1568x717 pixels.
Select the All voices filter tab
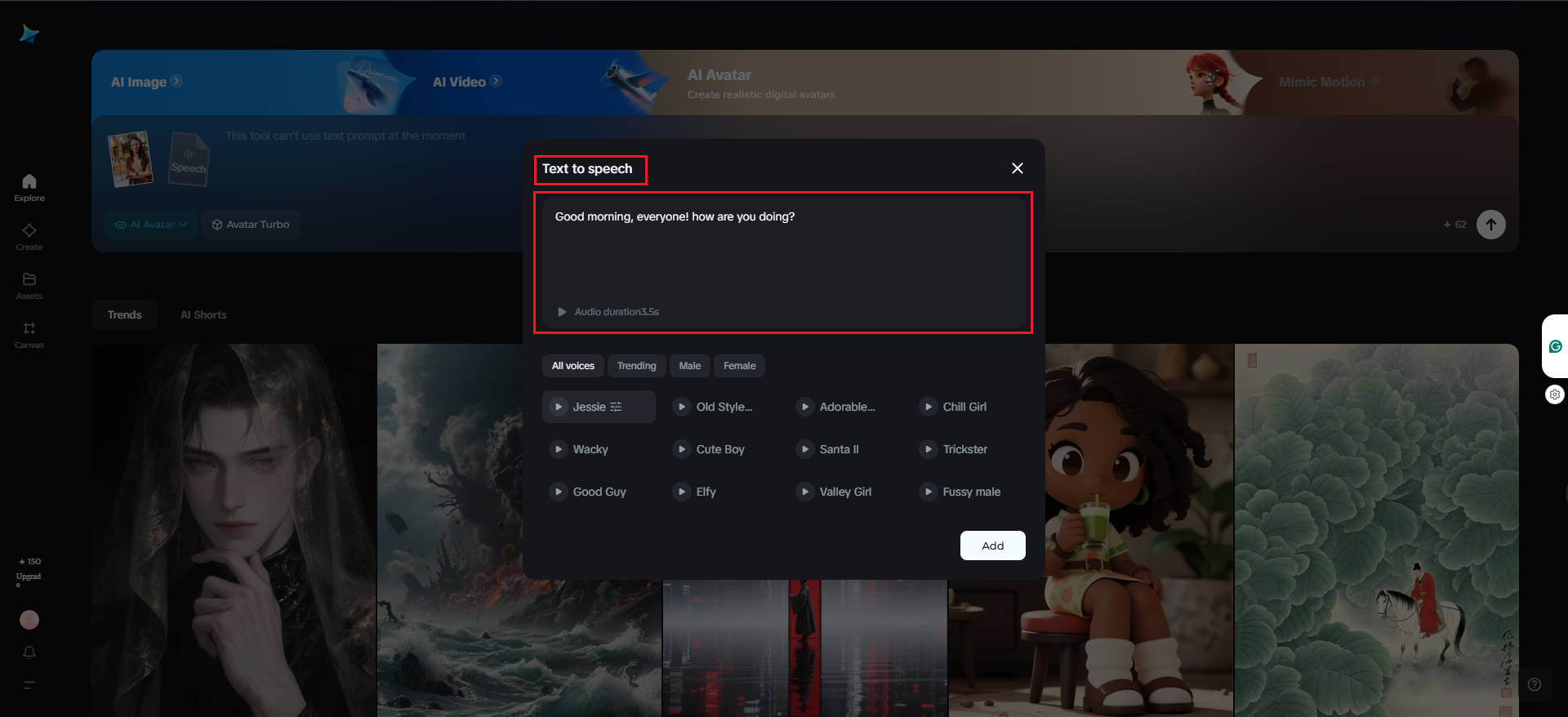(x=573, y=366)
